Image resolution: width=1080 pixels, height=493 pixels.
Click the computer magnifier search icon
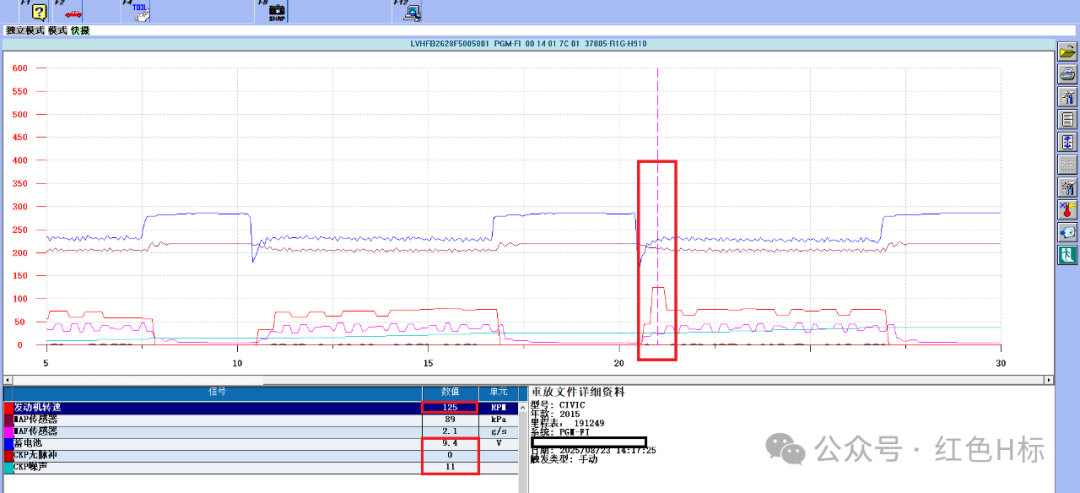pos(412,12)
